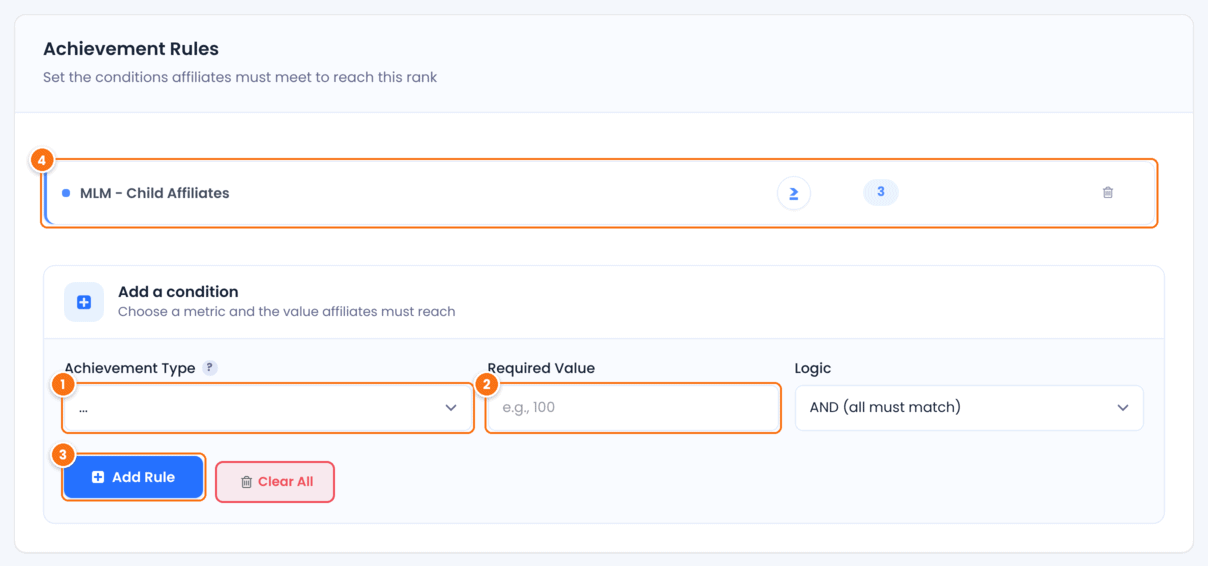Viewport: 1208px width, 566px height.
Task: Click the Achievement Type label
Action: (x=130, y=368)
